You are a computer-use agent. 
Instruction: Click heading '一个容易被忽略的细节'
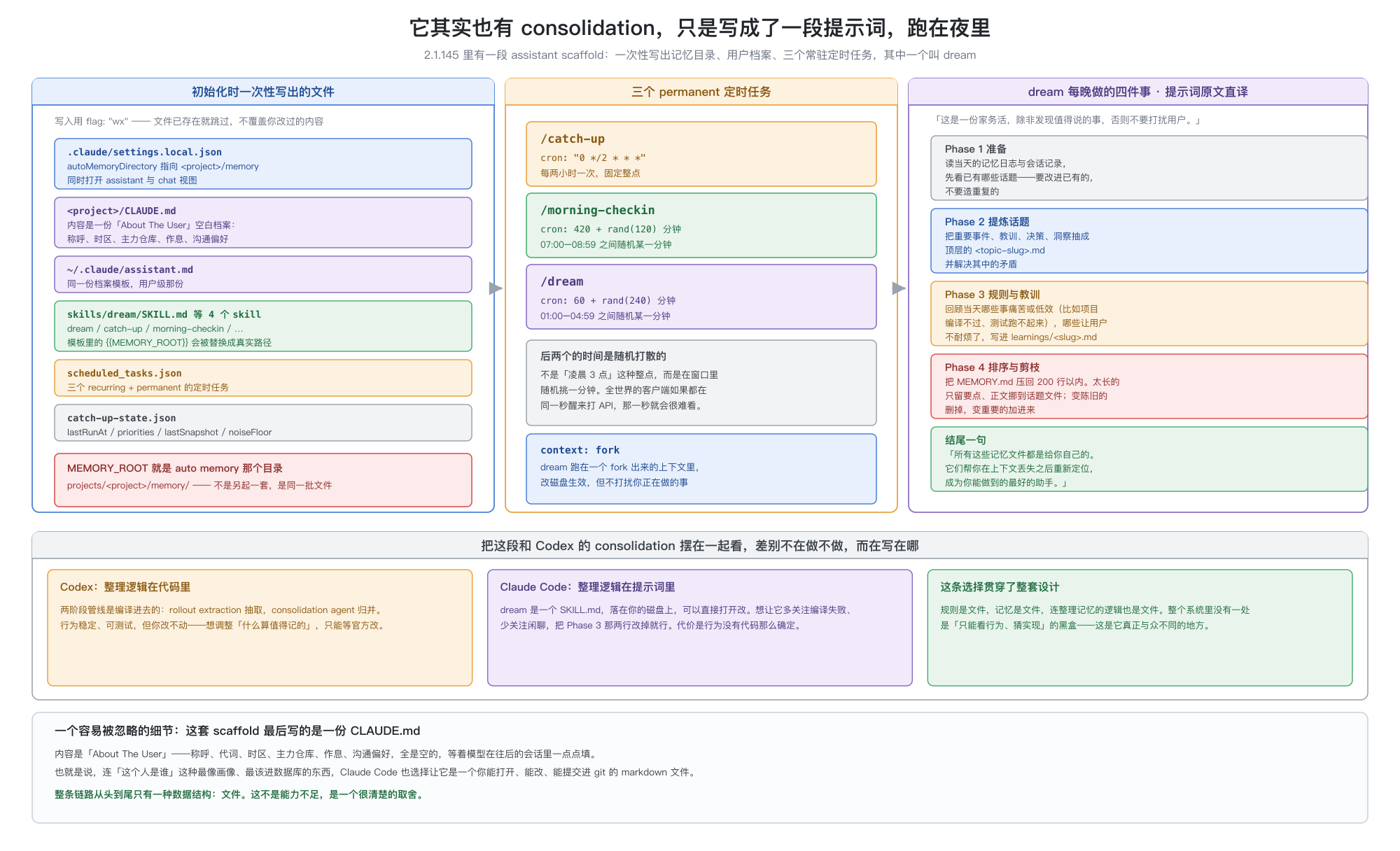(237, 731)
